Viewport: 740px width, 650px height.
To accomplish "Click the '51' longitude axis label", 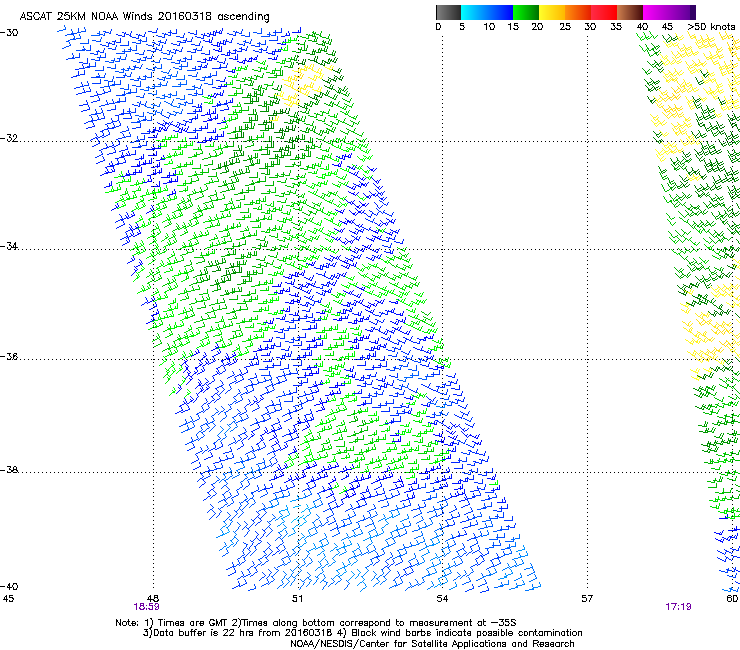I will (297, 599).
